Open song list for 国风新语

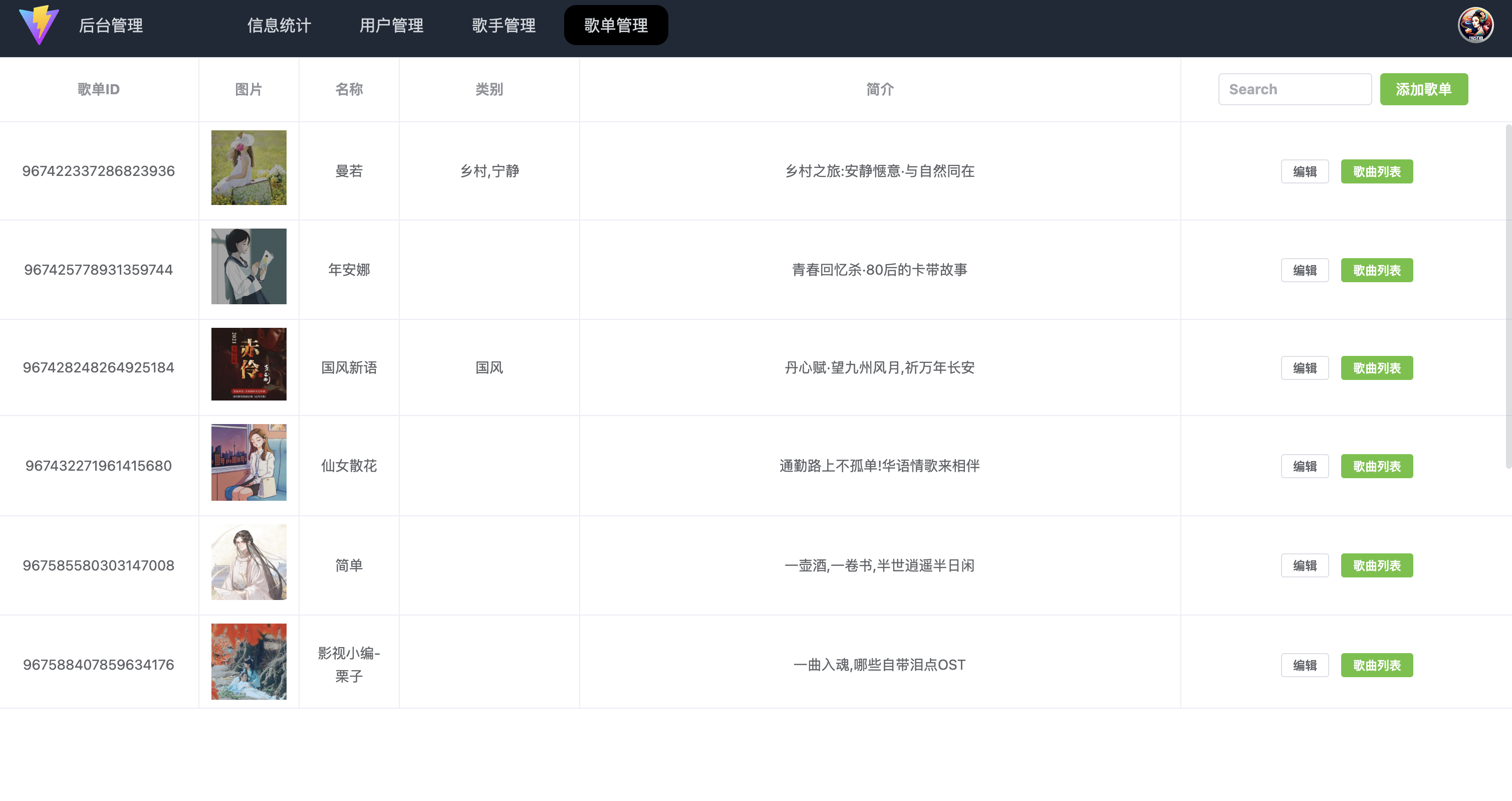pyautogui.click(x=1377, y=368)
